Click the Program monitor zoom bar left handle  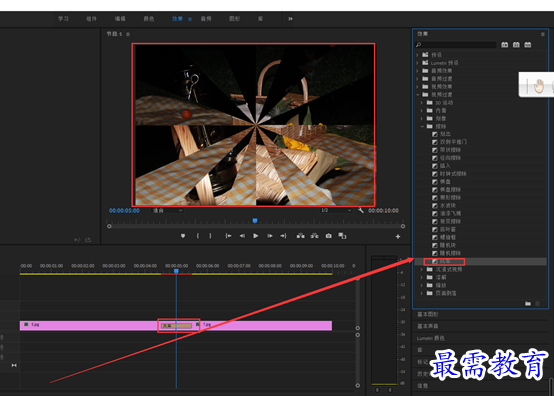(x=110, y=226)
